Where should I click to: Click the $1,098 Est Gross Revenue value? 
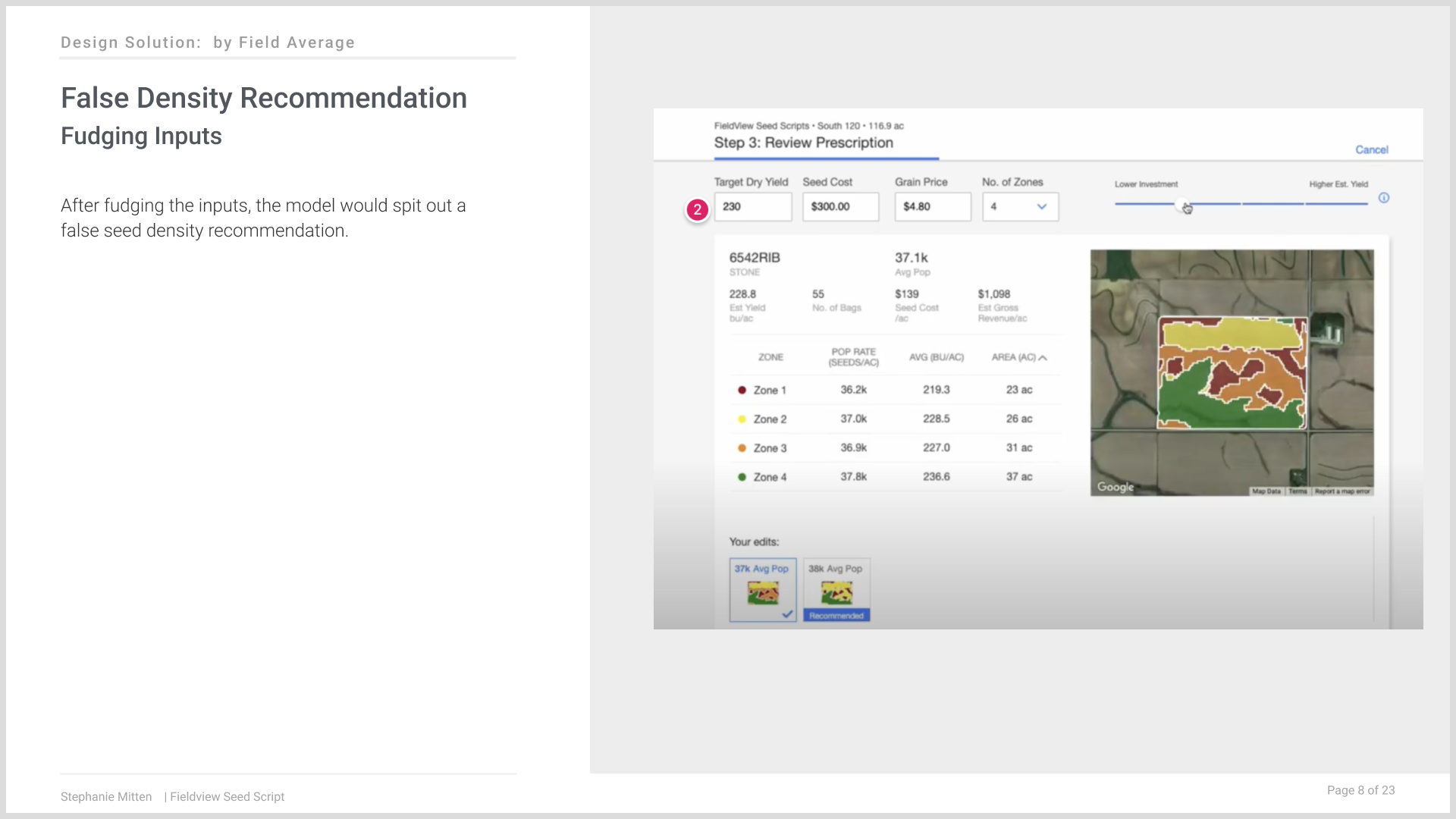pyautogui.click(x=994, y=294)
